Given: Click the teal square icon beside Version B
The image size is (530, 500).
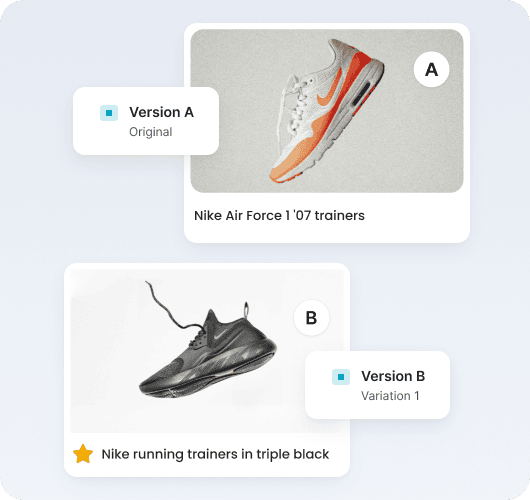Looking at the screenshot, I should tap(341, 377).
